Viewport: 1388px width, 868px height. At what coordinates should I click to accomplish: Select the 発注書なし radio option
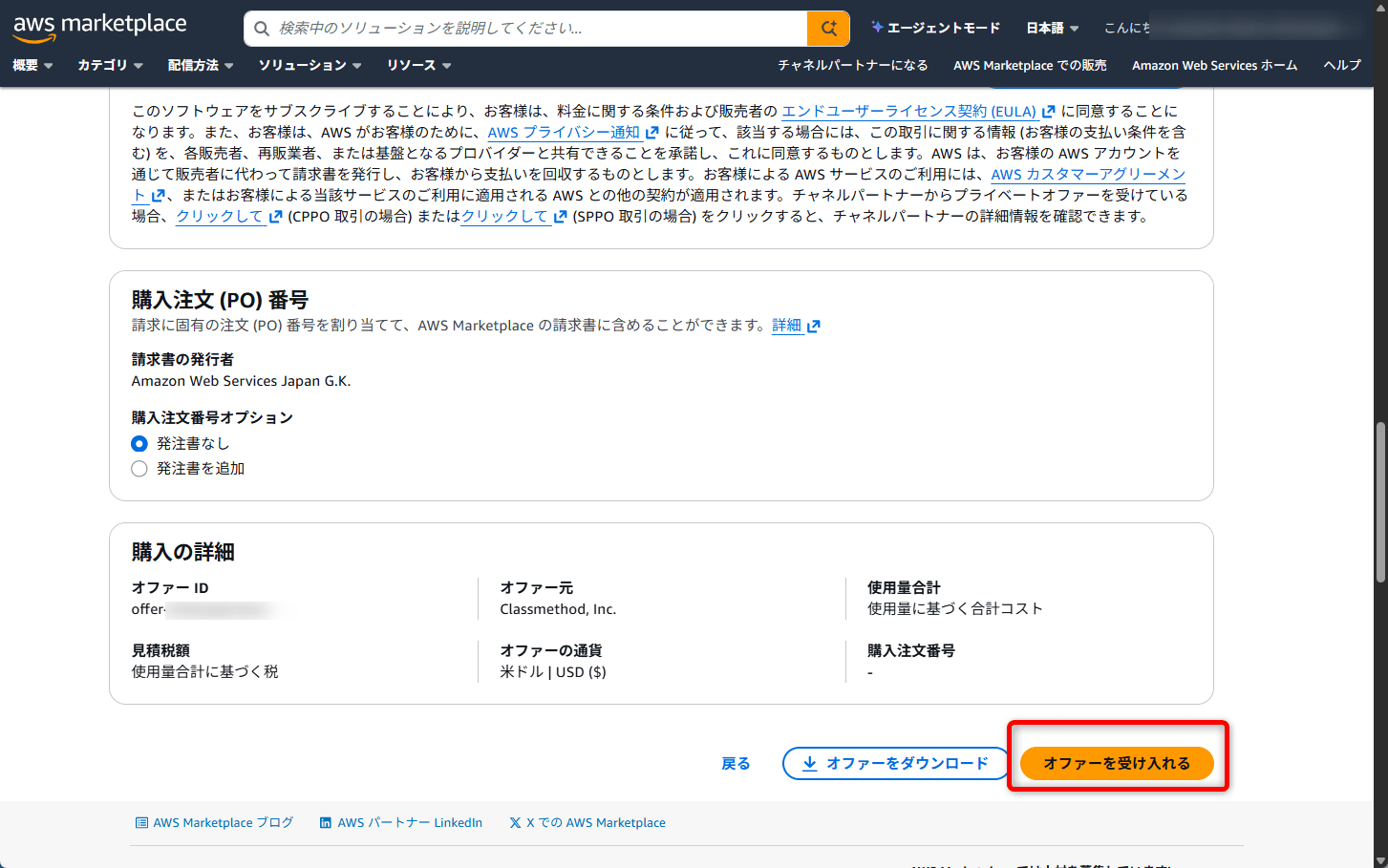139,444
